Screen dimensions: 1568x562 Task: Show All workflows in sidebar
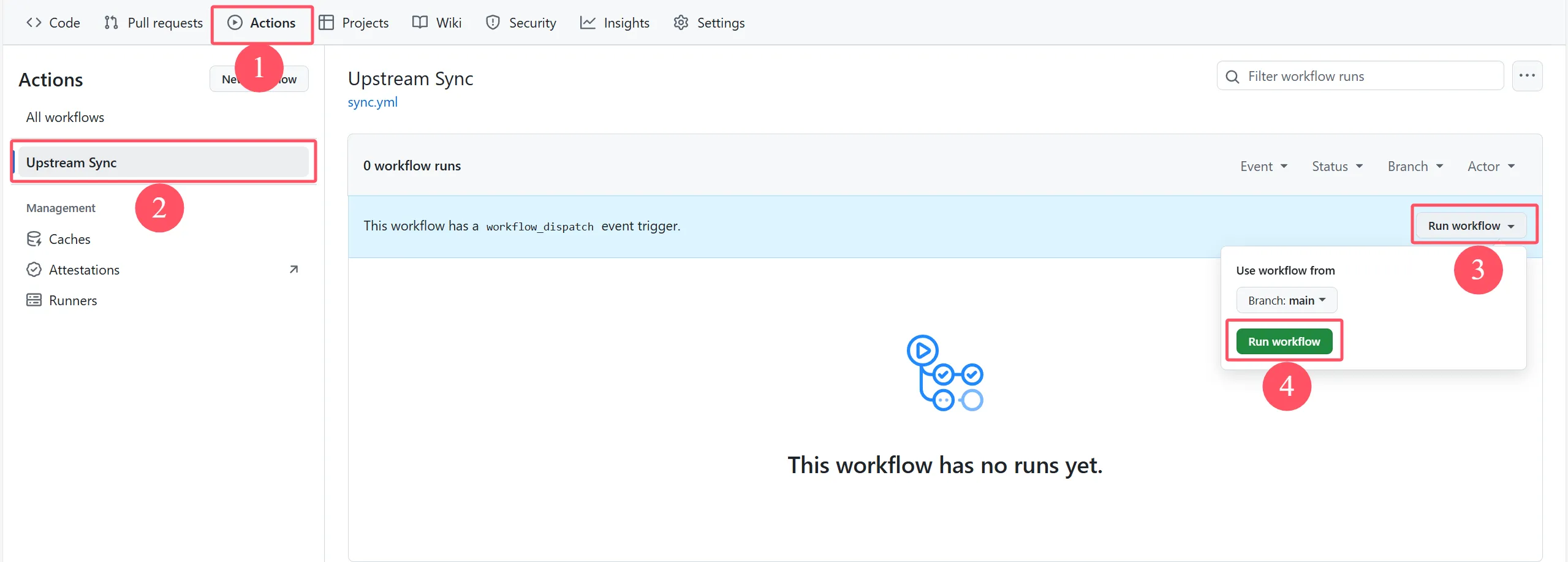(x=65, y=117)
